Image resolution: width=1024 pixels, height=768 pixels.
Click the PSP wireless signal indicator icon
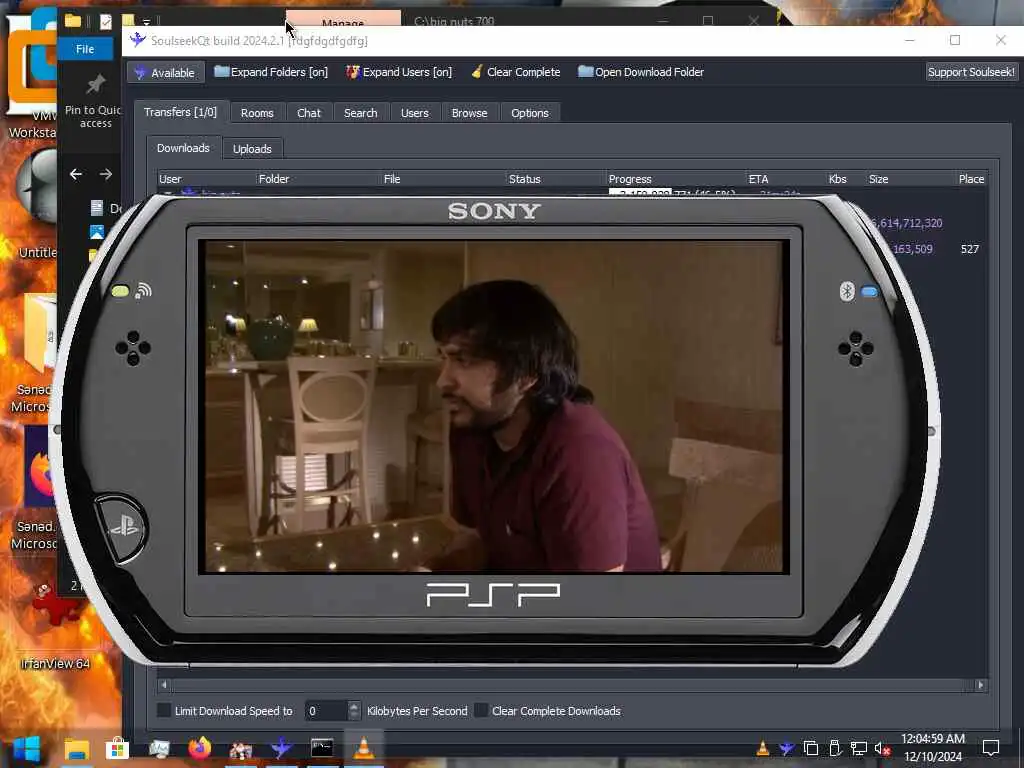[x=143, y=291]
